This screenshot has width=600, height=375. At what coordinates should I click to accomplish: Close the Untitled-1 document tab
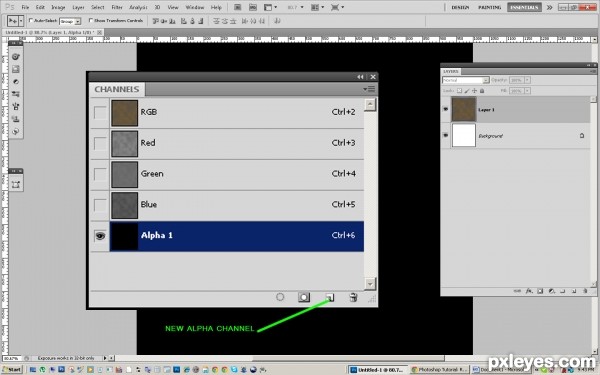click(99, 33)
